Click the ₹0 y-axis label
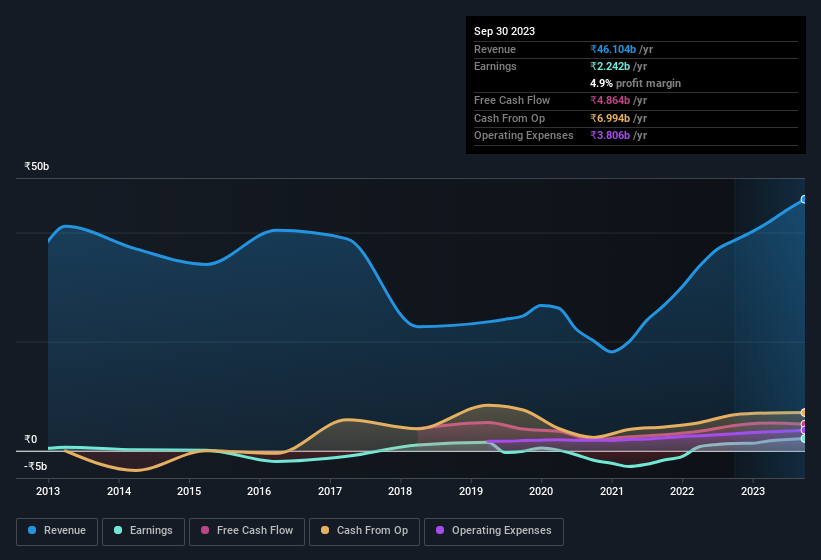This screenshot has width=821, height=560. 31,440
